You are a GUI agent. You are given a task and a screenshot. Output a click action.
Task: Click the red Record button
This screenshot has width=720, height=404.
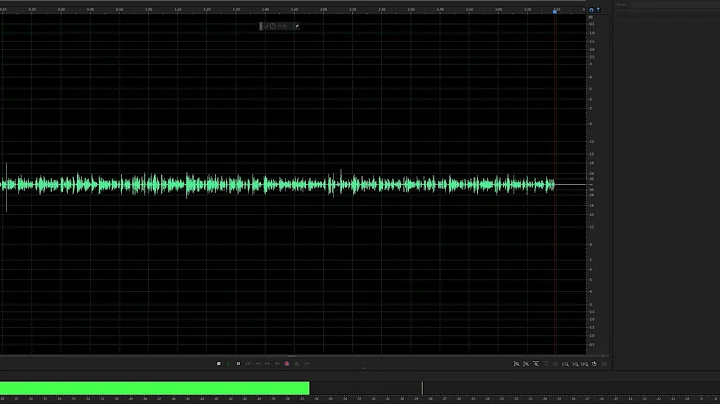coord(287,364)
